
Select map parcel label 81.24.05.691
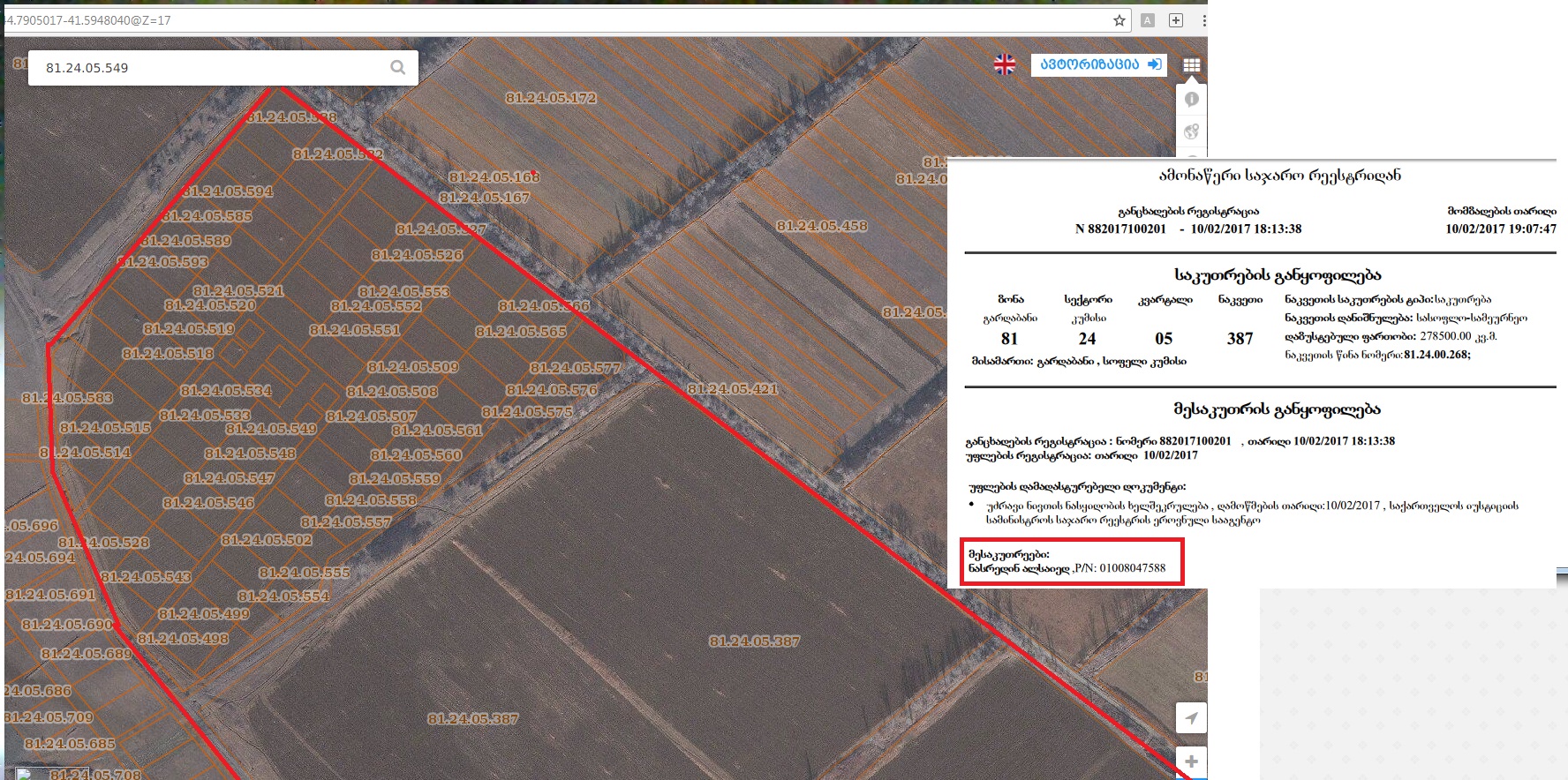50,595
